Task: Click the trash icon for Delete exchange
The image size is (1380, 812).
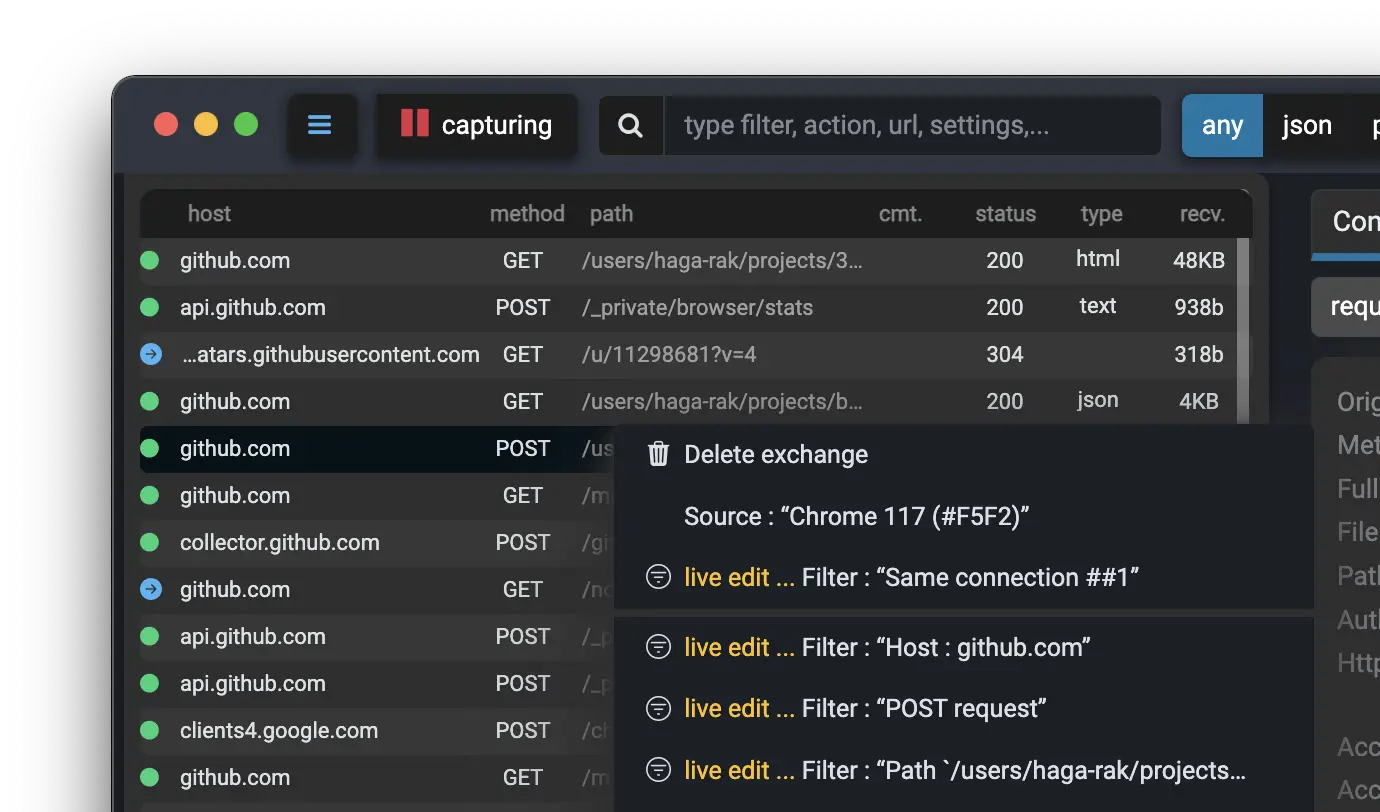Action: tap(658, 455)
